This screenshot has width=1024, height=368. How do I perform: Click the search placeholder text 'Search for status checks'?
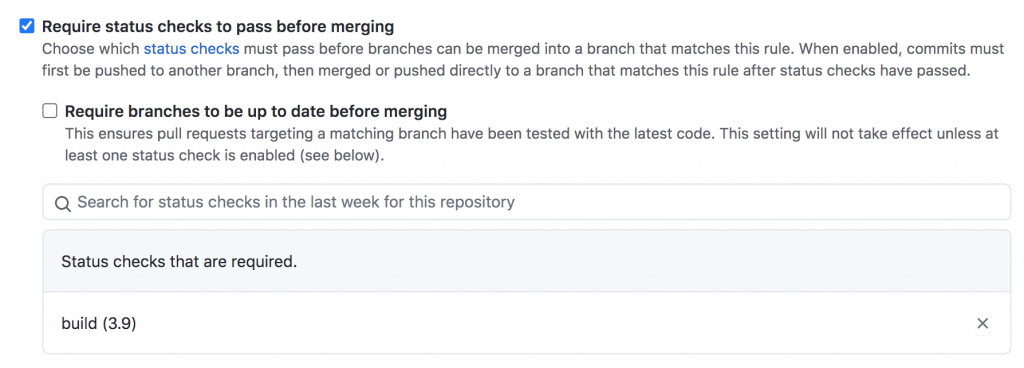point(296,202)
